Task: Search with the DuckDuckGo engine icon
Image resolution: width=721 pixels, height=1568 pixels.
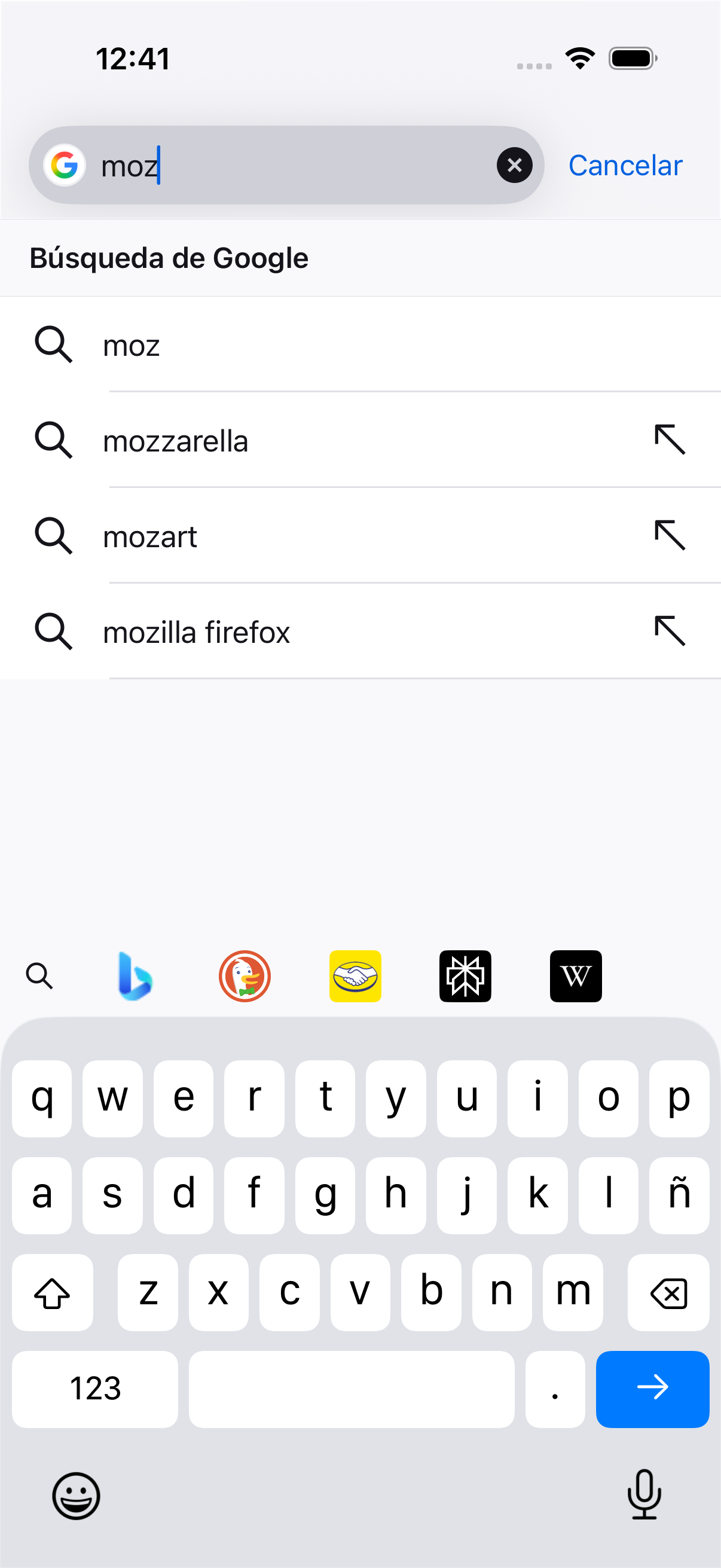Action: [245, 976]
